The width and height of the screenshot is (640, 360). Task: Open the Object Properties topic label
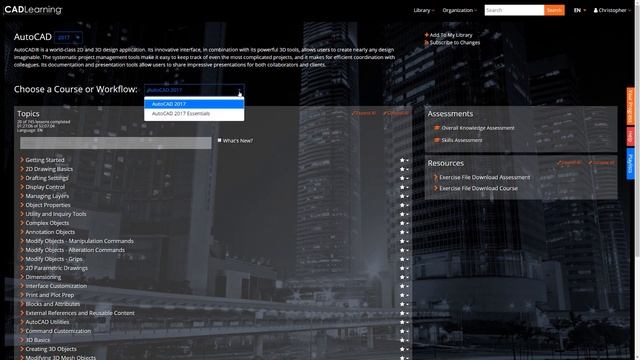point(48,205)
